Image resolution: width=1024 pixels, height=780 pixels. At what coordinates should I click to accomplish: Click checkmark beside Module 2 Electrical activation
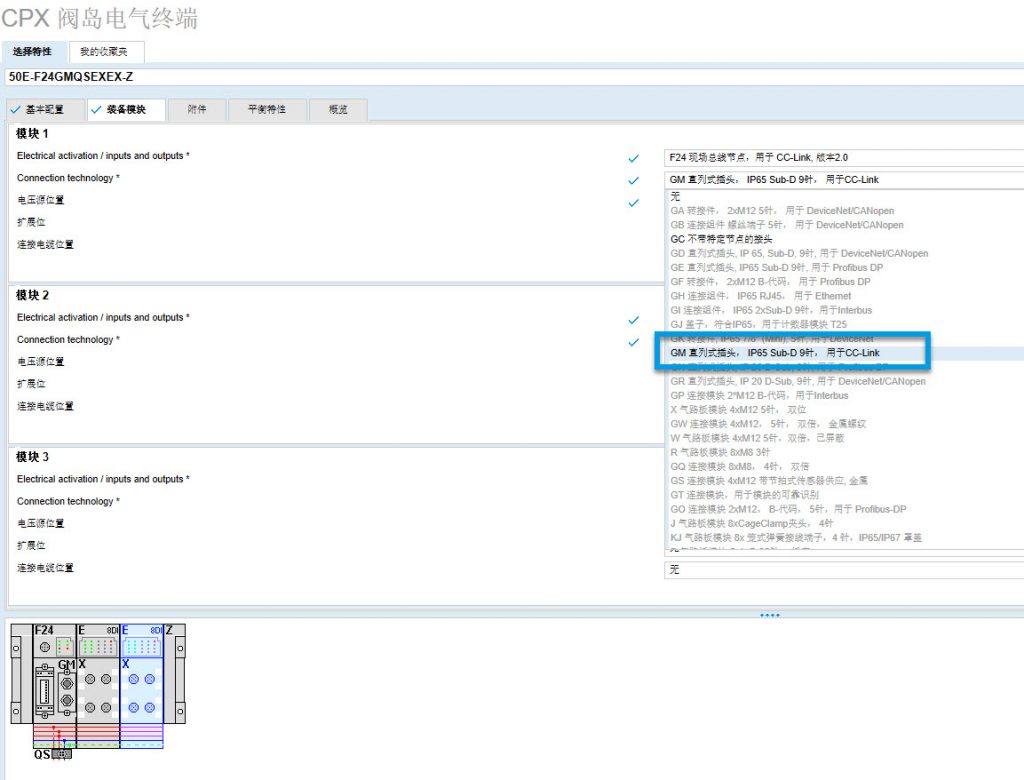[633, 320]
